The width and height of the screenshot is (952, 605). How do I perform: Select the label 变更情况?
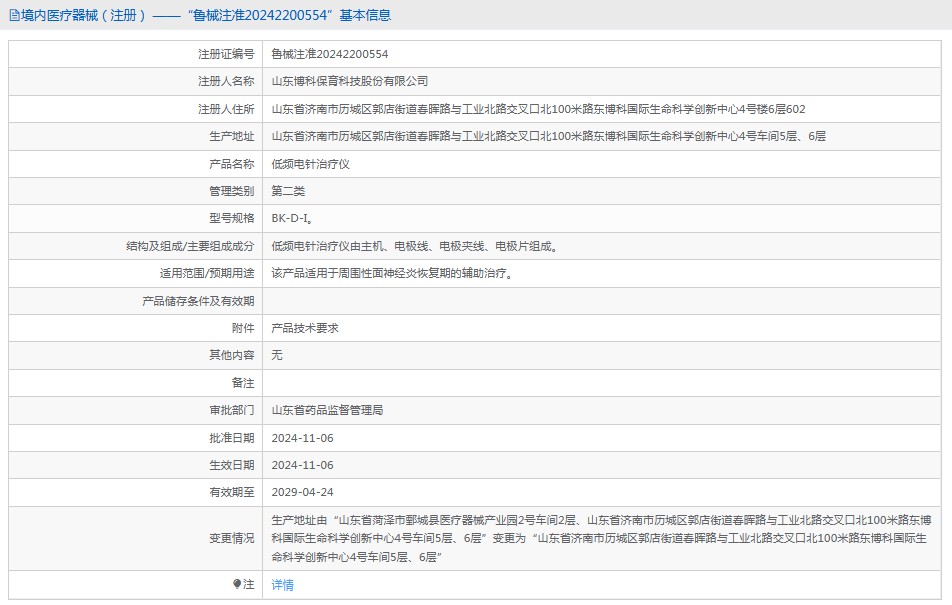(x=231, y=538)
